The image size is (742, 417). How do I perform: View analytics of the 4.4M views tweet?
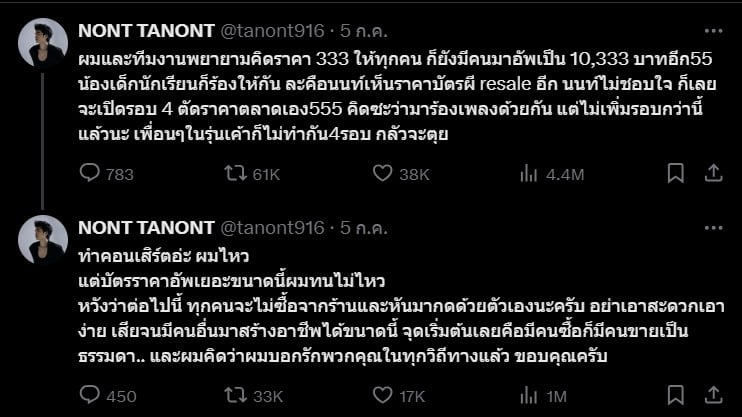pos(529,174)
